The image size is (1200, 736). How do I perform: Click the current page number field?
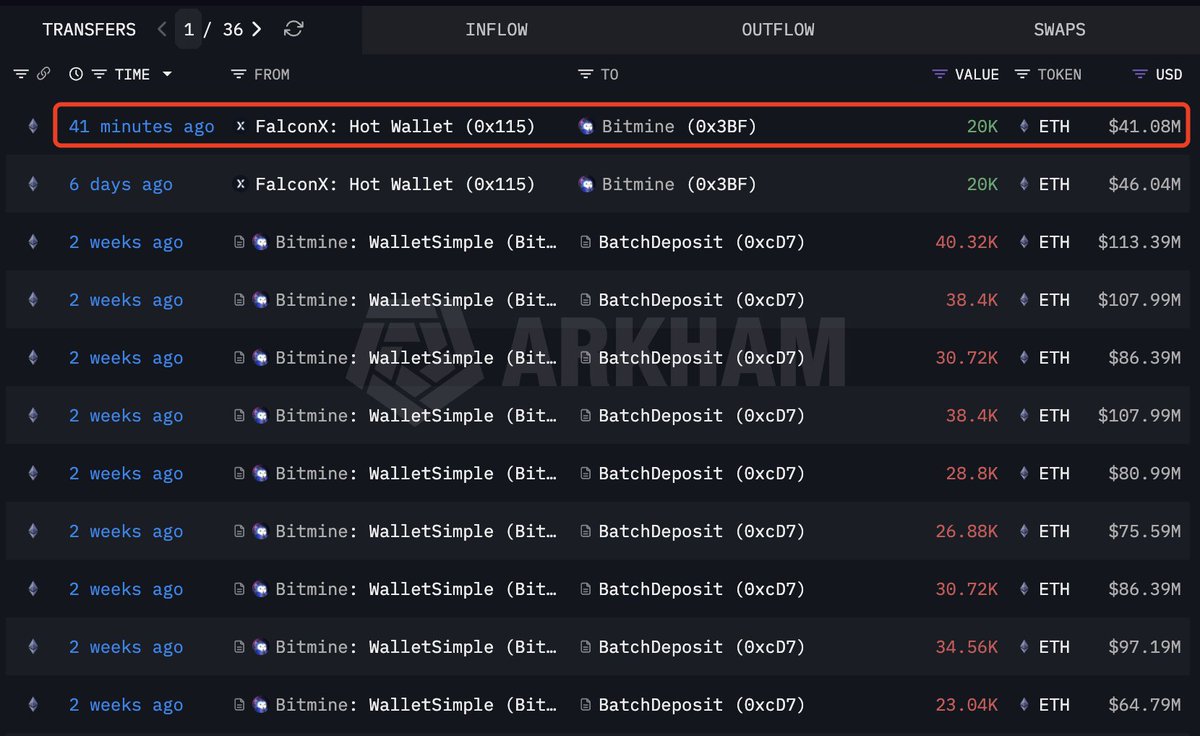[x=188, y=29]
